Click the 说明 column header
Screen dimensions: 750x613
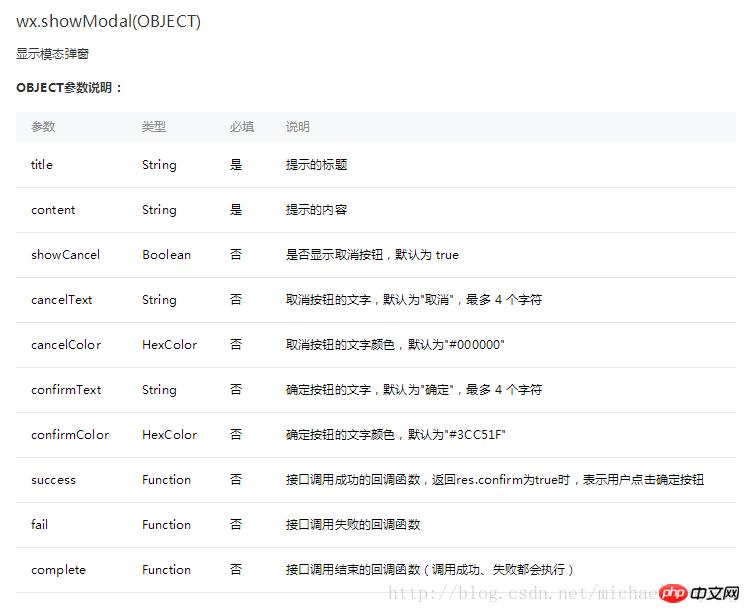pos(297,127)
